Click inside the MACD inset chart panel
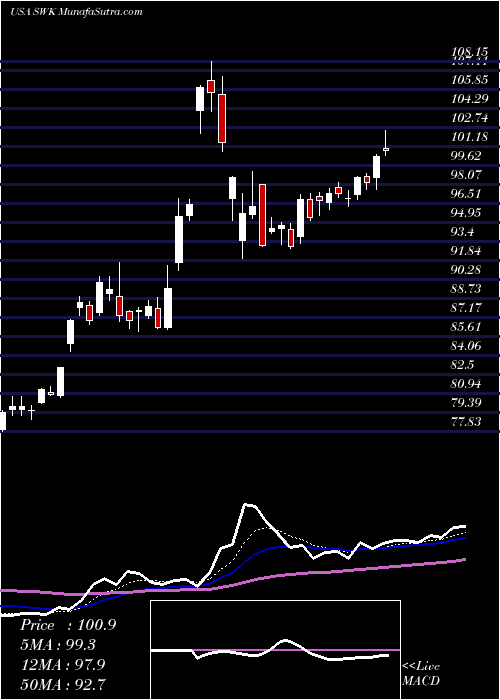The height and width of the screenshot is (700, 500). [275, 650]
